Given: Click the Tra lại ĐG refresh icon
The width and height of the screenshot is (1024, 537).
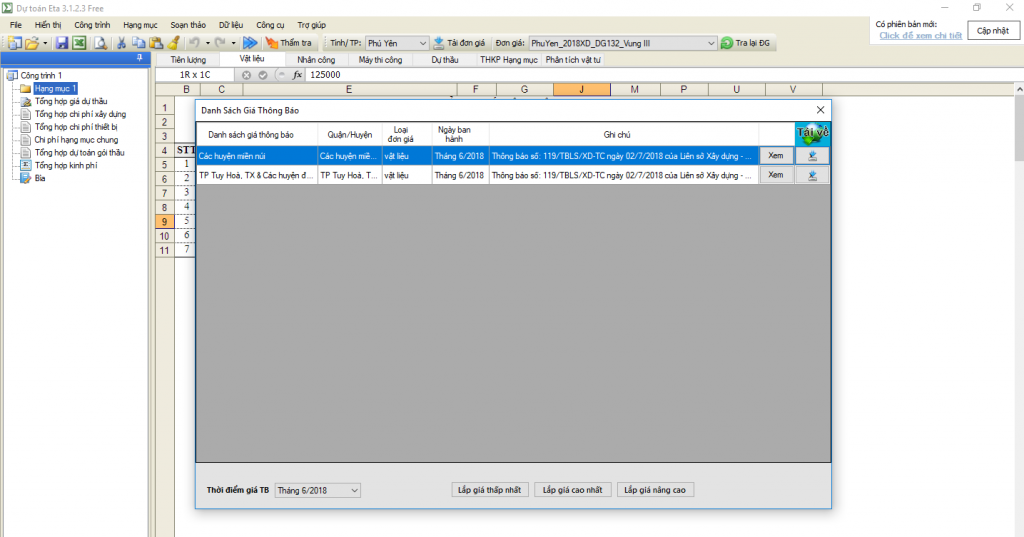Looking at the screenshot, I should click(727, 43).
